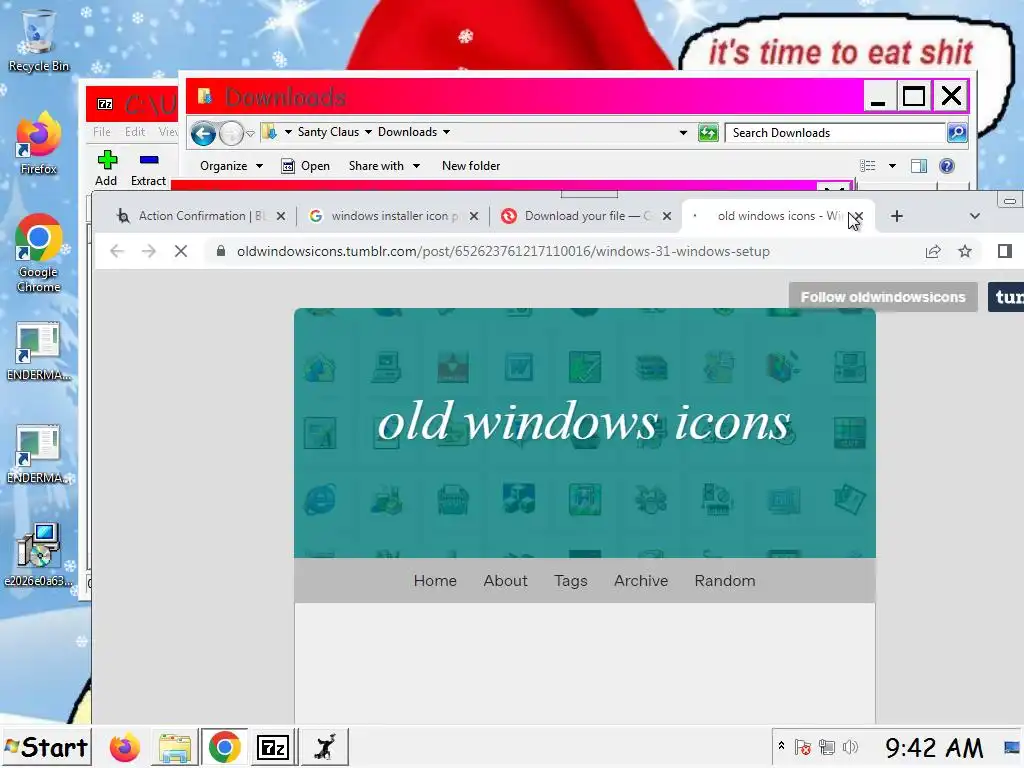Open the Random link on the blog
The image size is (1024, 768).
[725, 581]
